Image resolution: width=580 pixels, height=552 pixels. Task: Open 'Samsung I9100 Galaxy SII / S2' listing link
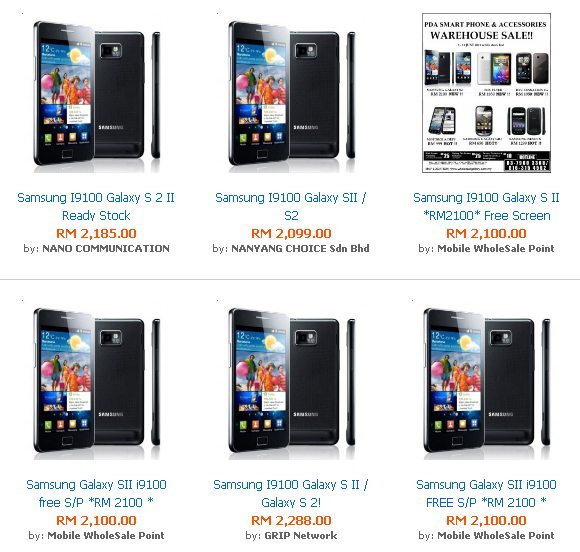click(291, 206)
